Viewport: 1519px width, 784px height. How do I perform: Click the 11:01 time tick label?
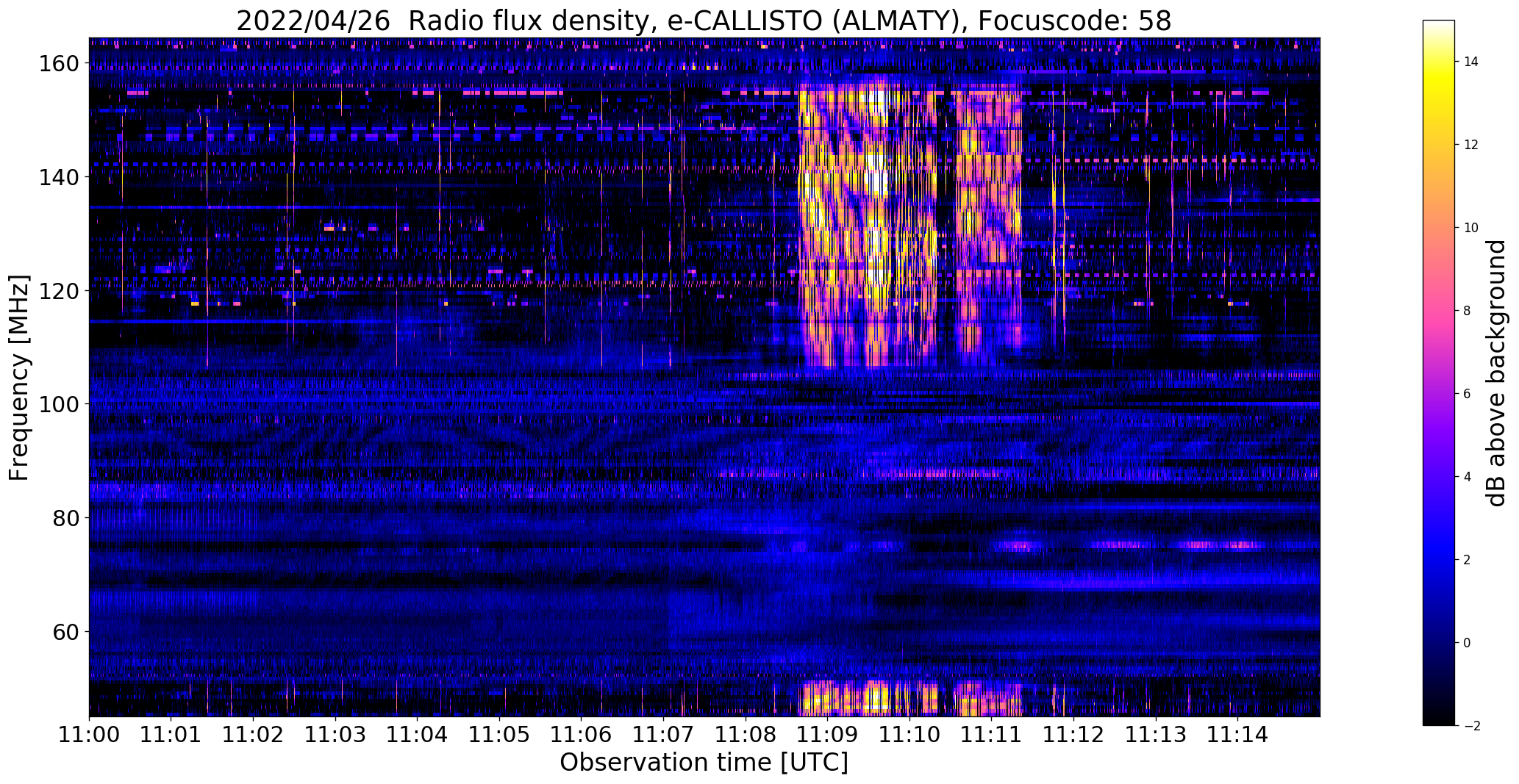click(171, 735)
